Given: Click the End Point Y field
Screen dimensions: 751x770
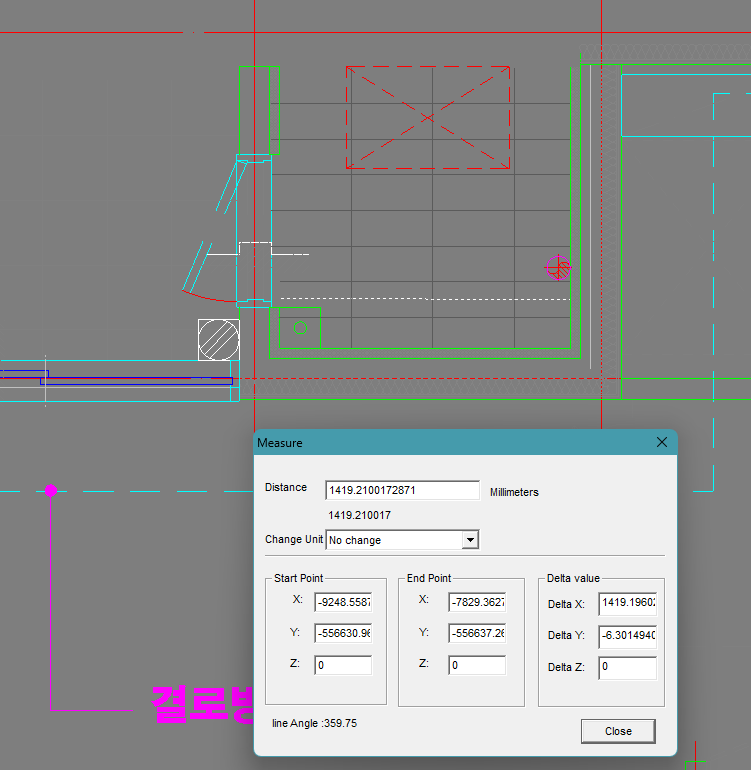Looking at the screenshot, I should click(476, 633).
